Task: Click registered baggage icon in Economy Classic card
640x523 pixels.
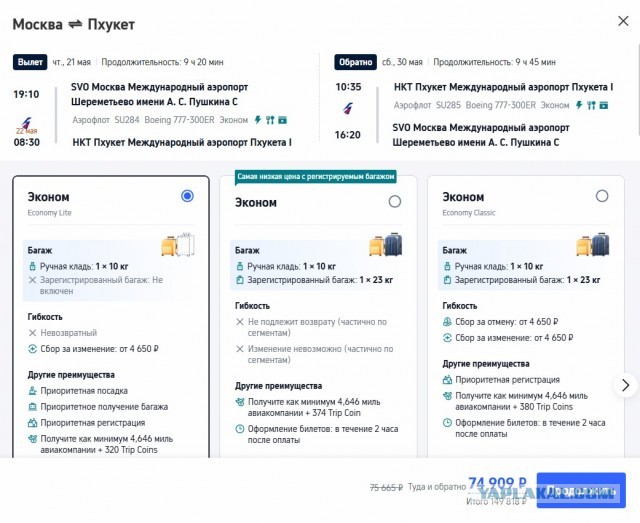Action: tap(447, 280)
